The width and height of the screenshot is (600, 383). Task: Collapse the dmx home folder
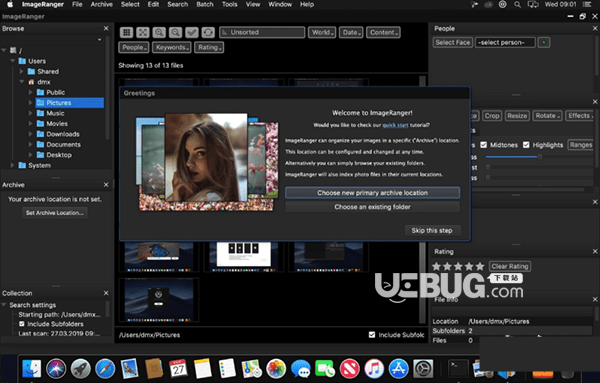tap(21, 82)
